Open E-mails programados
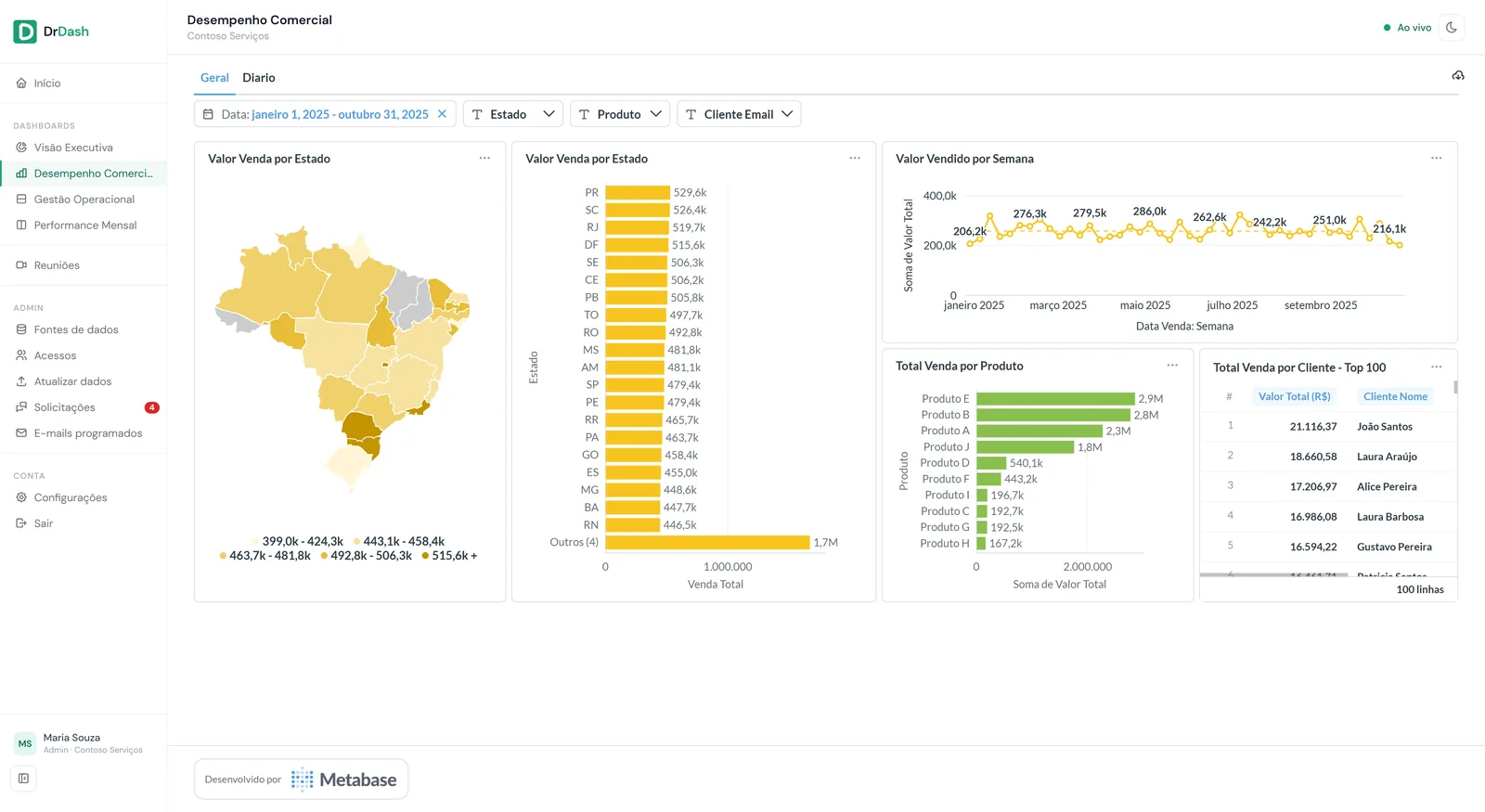The height and width of the screenshot is (812, 1485). 84,433
